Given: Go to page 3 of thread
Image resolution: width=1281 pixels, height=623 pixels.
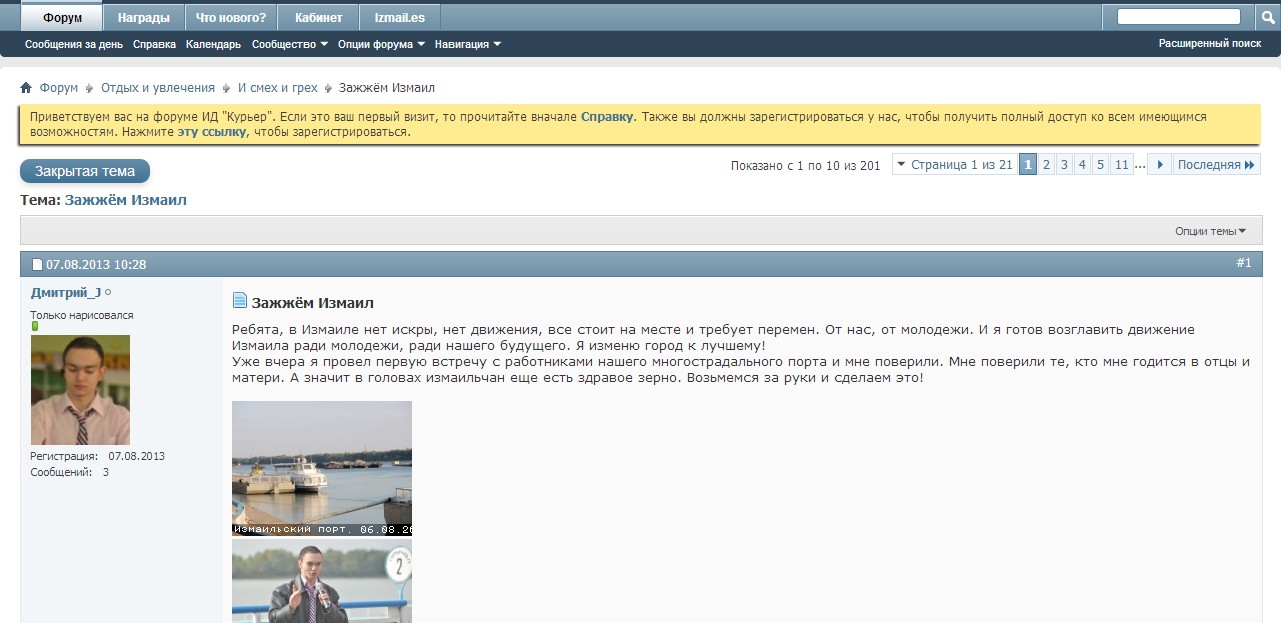Looking at the screenshot, I should pyautogui.click(x=1064, y=165).
